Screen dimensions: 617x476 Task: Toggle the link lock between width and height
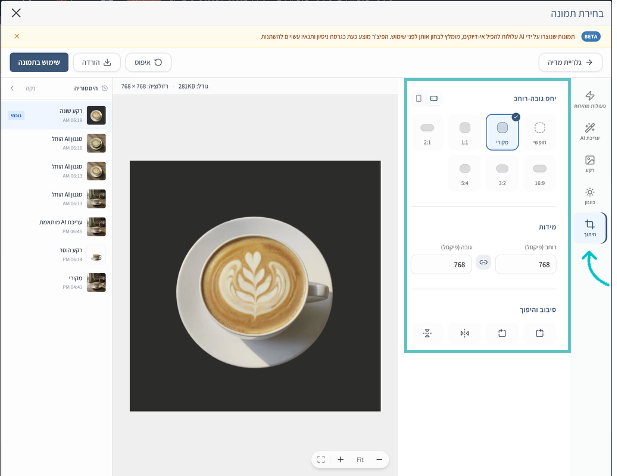click(x=483, y=262)
